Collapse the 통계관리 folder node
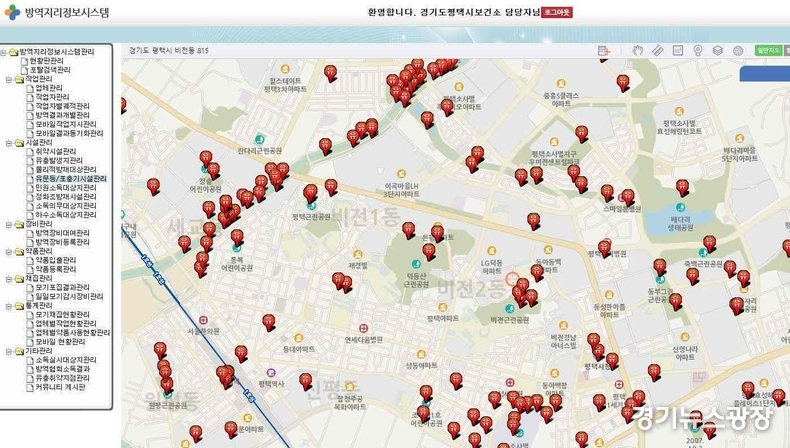Image resolution: width=790 pixels, height=448 pixels. (5, 305)
